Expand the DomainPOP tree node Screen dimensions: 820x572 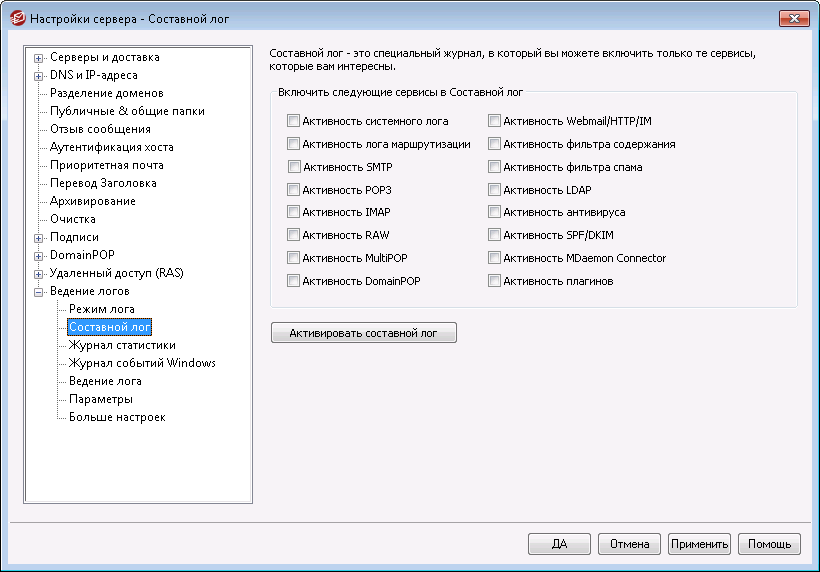(x=38, y=256)
